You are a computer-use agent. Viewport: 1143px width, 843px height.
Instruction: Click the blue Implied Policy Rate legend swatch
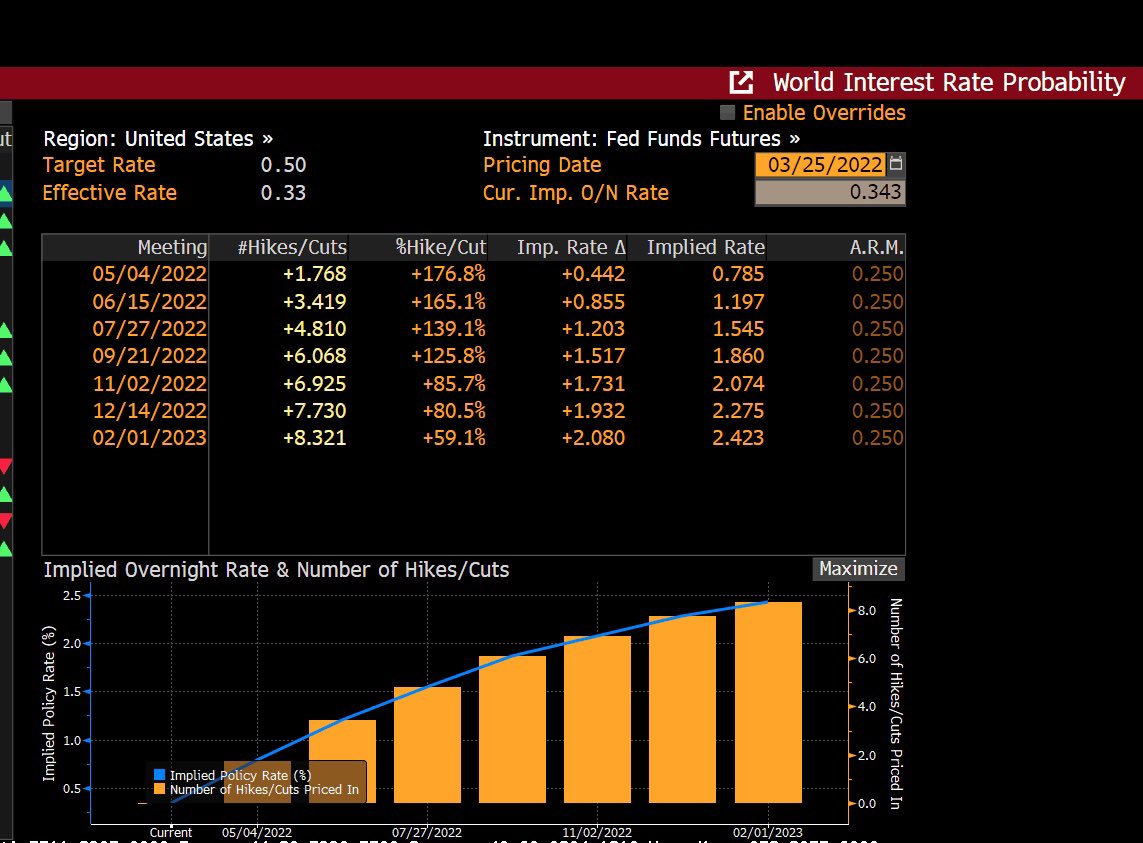pos(160,775)
